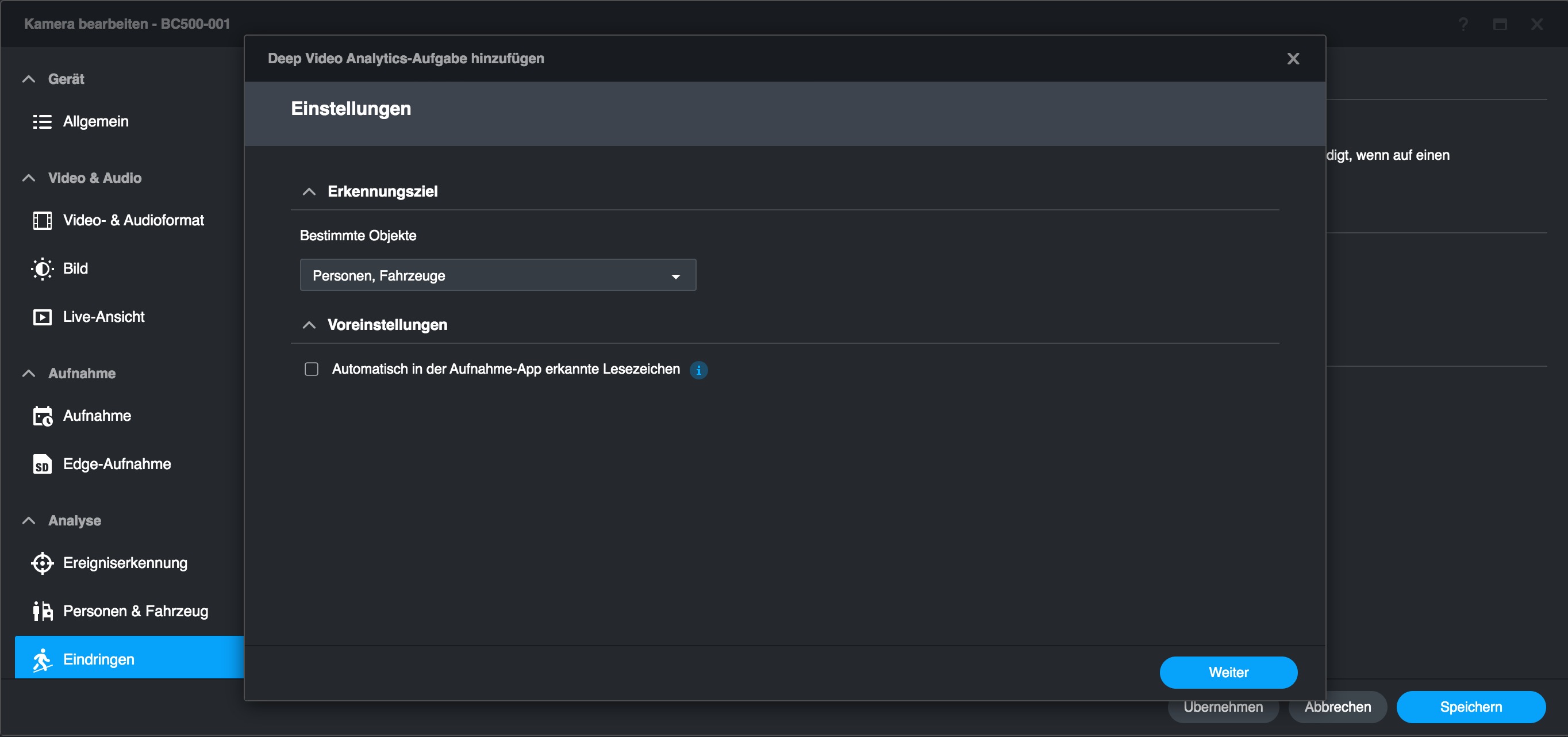Click the Edge-Aufnahme SD card icon
The width and height of the screenshot is (1568, 737).
(42, 465)
